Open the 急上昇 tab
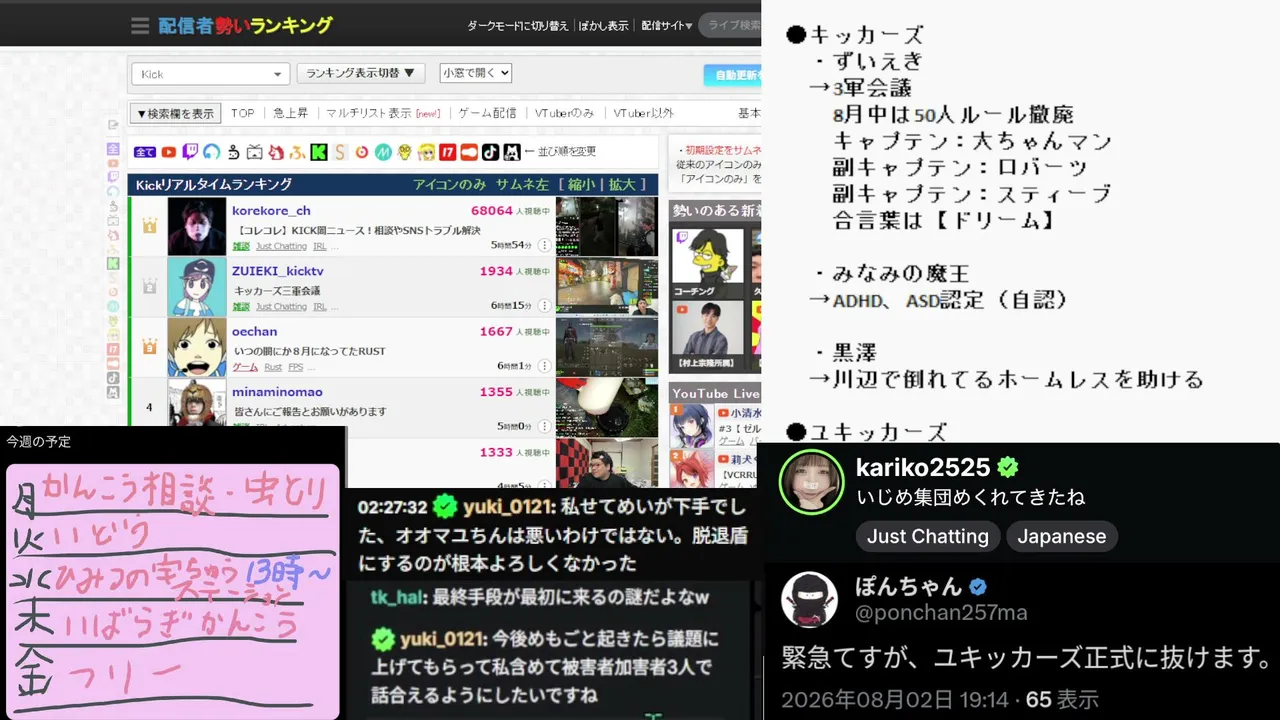1280x720 pixels. pyautogui.click(x=291, y=114)
